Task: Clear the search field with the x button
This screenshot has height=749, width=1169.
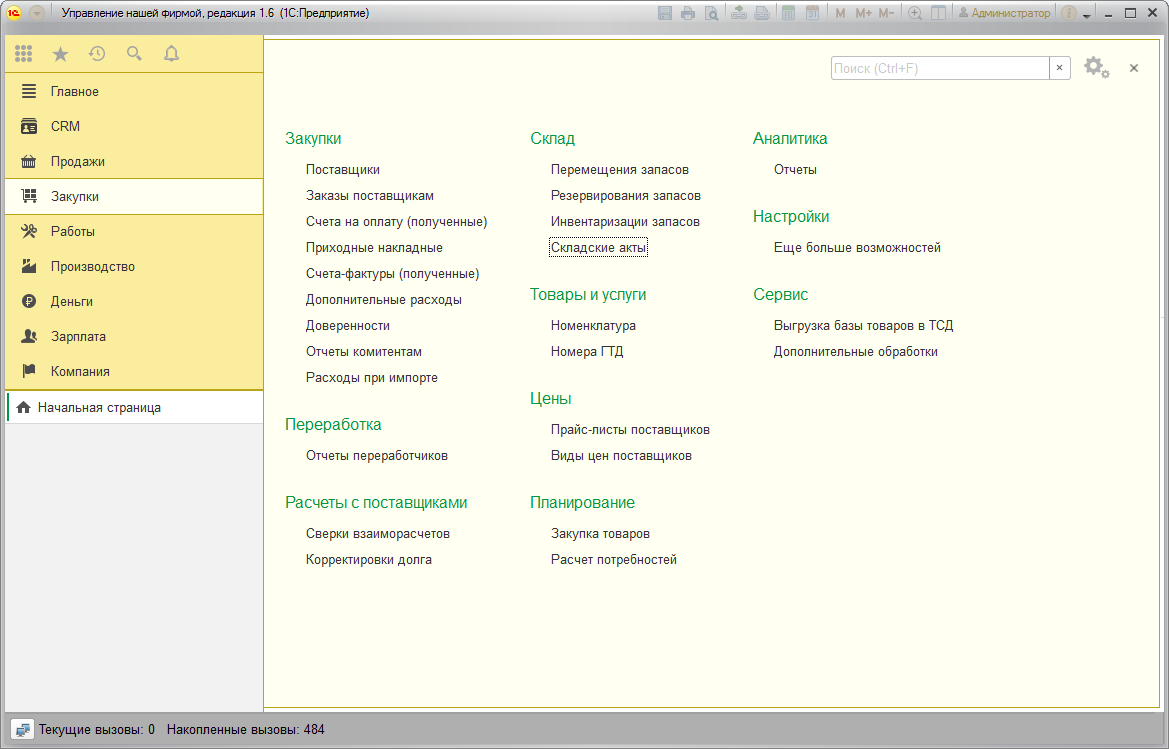Action: (1059, 68)
